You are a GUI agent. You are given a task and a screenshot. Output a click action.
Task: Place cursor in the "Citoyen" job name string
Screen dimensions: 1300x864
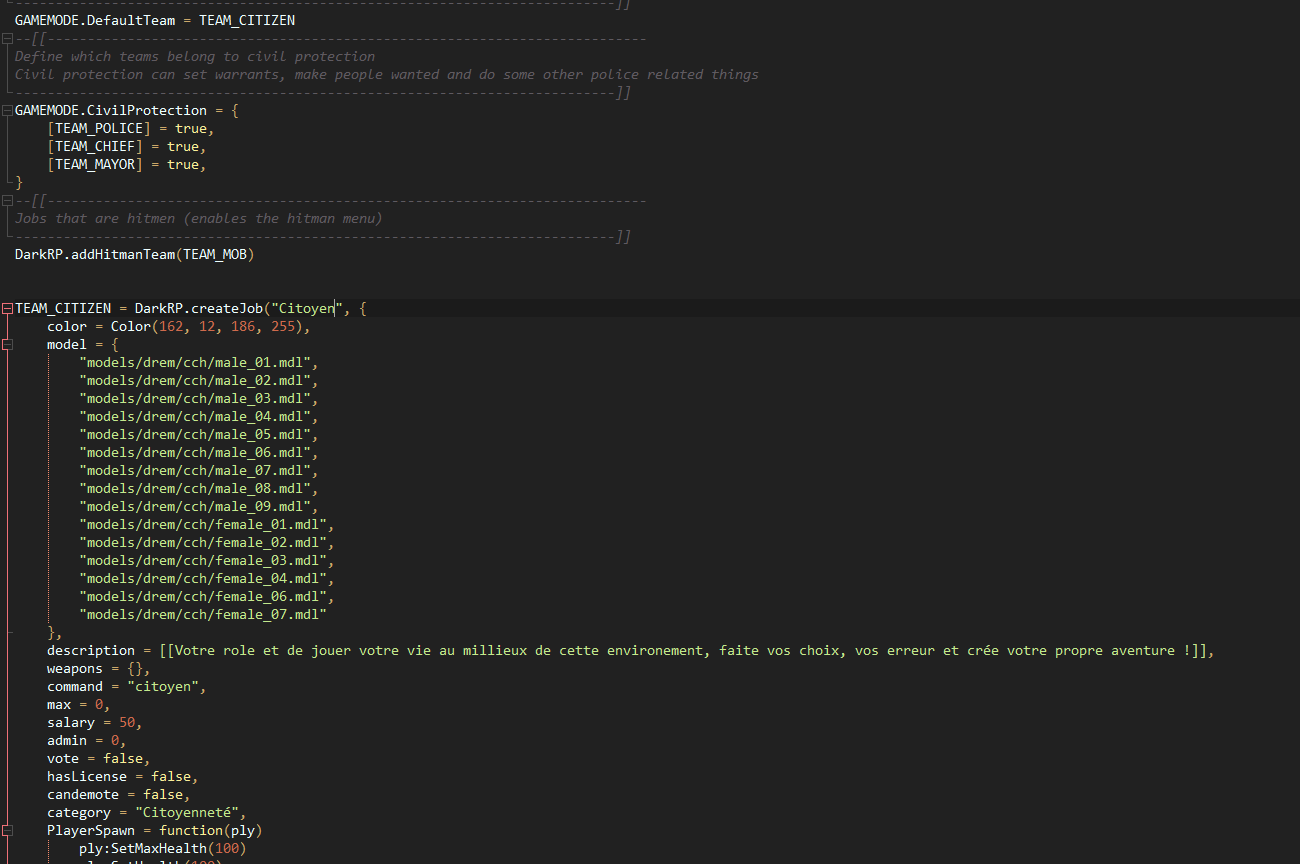point(307,308)
